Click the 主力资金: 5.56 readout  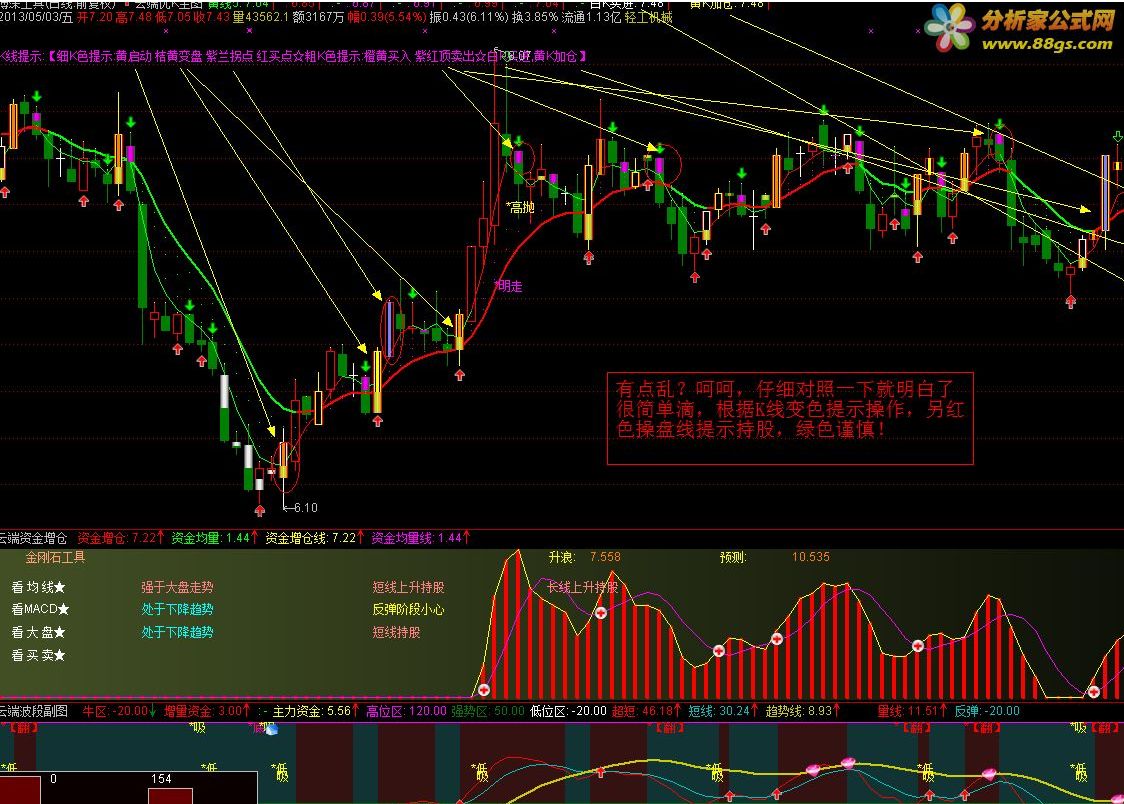pyautogui.click(x=315, y=711)
